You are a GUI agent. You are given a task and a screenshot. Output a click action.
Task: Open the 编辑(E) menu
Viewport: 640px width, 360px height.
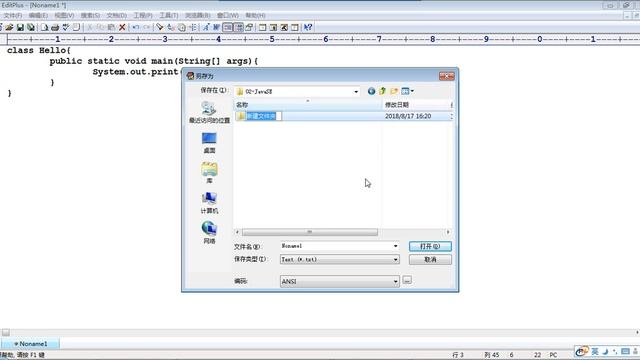tap(38, 16)
